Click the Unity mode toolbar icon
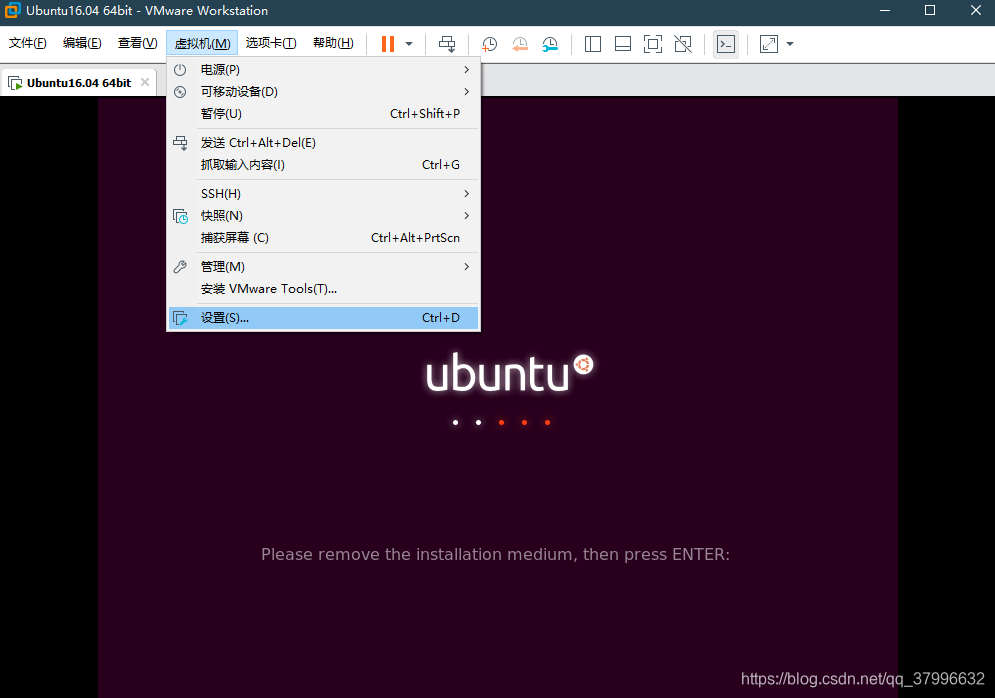 pyautogui.click(x=683, y=44)
